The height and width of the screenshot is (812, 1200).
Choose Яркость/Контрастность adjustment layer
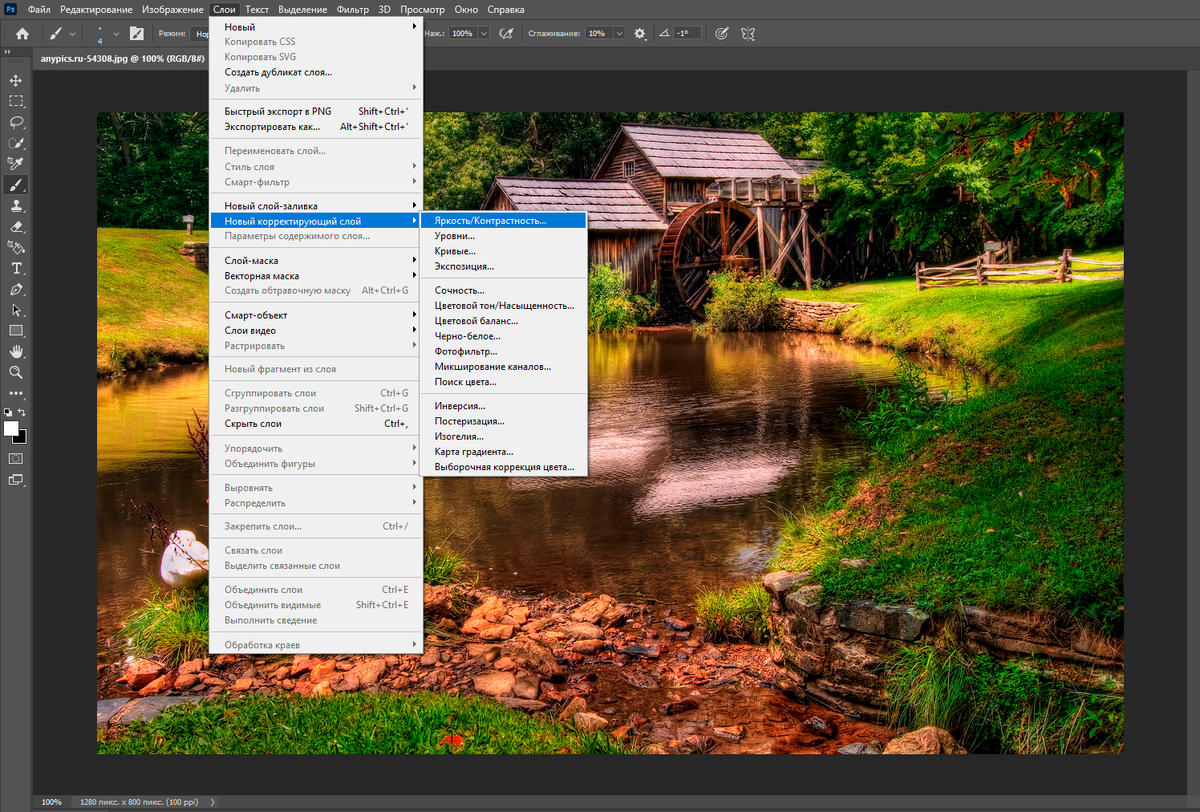tap(504, 220)
